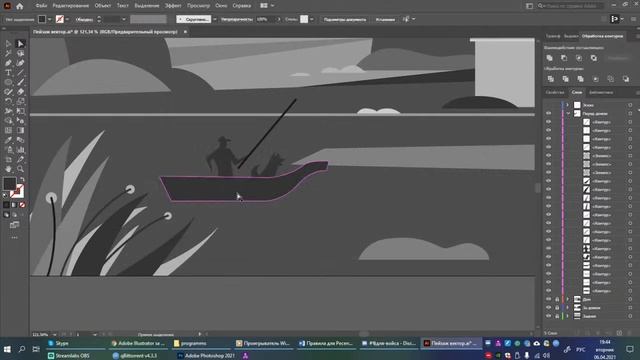Open Skype from the taskbar
640x360 pixels.
[76, 343]
